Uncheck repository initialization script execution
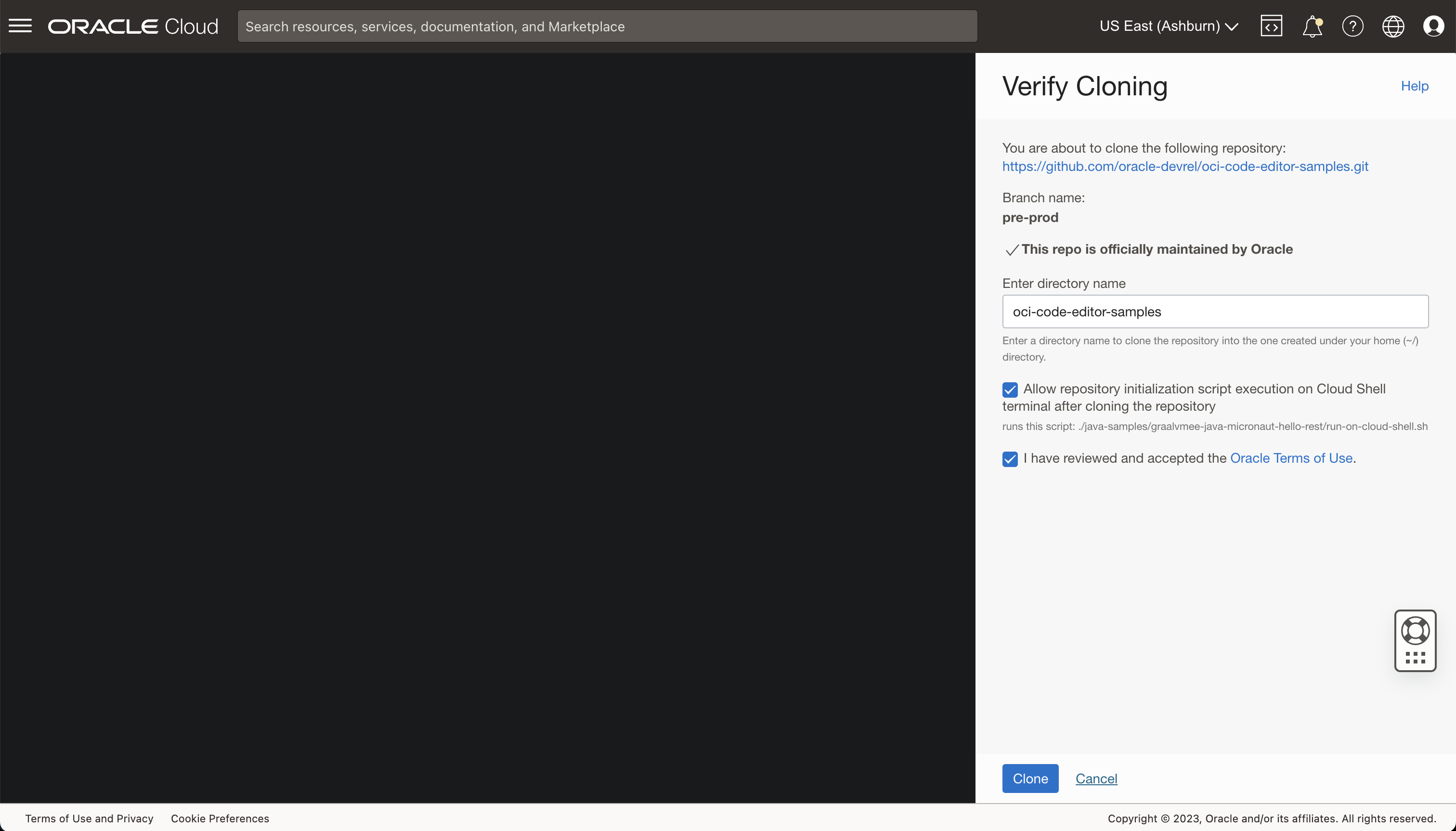 click(1010, 389)
